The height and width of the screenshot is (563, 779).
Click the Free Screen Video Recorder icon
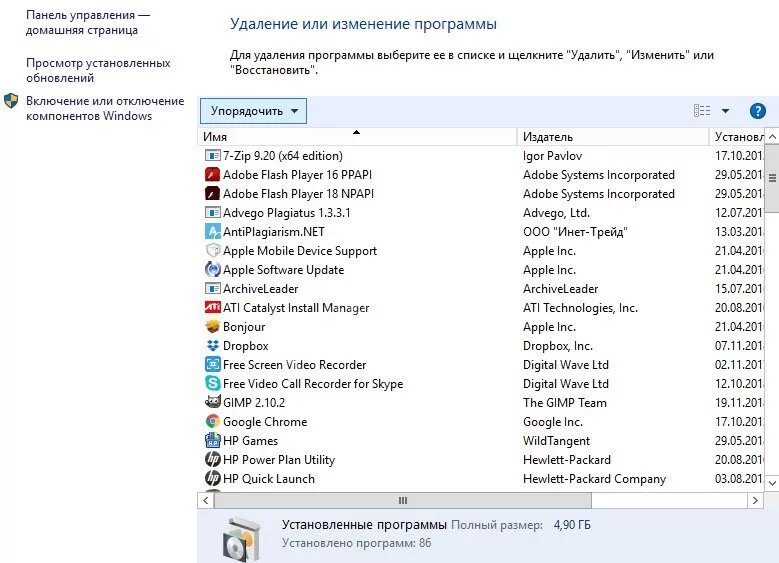tap(213, 364)
